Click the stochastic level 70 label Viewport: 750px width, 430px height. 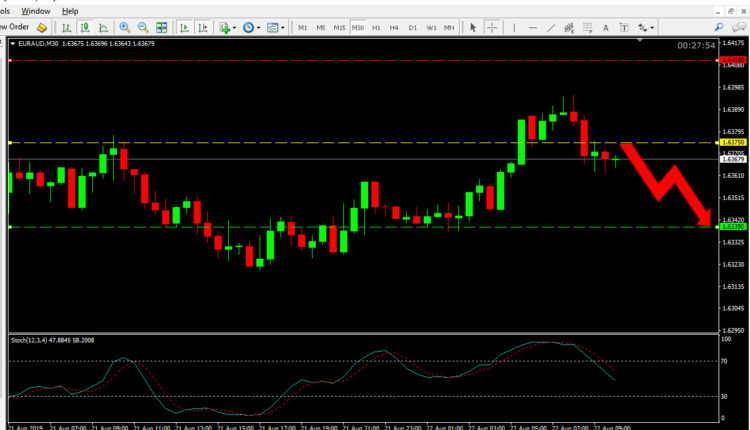[724, 361]
